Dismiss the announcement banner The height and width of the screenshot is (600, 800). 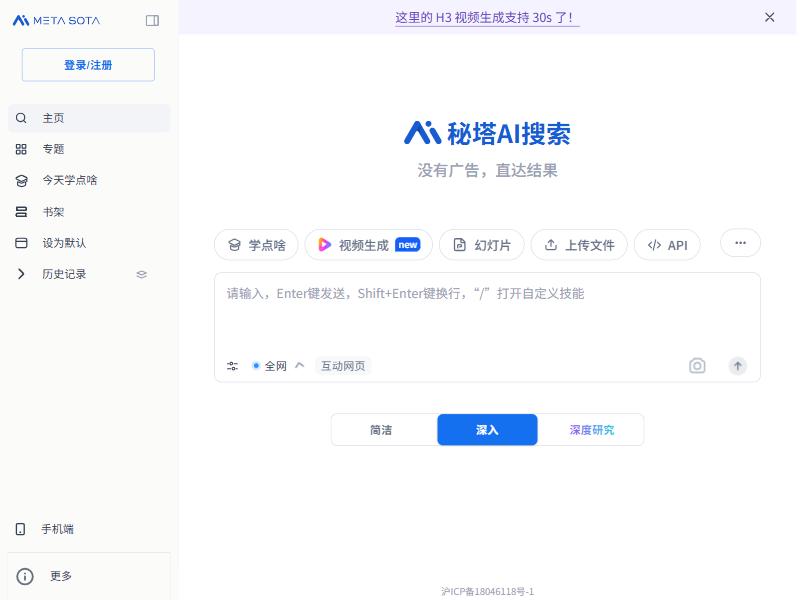pos(769,17)
